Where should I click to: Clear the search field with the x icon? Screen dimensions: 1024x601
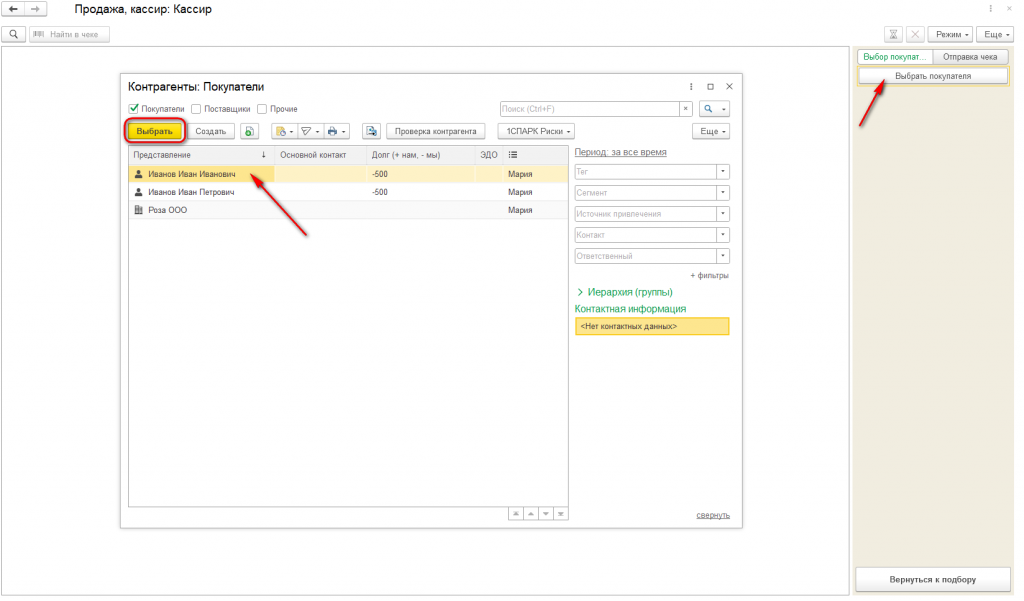pos(686,109)
